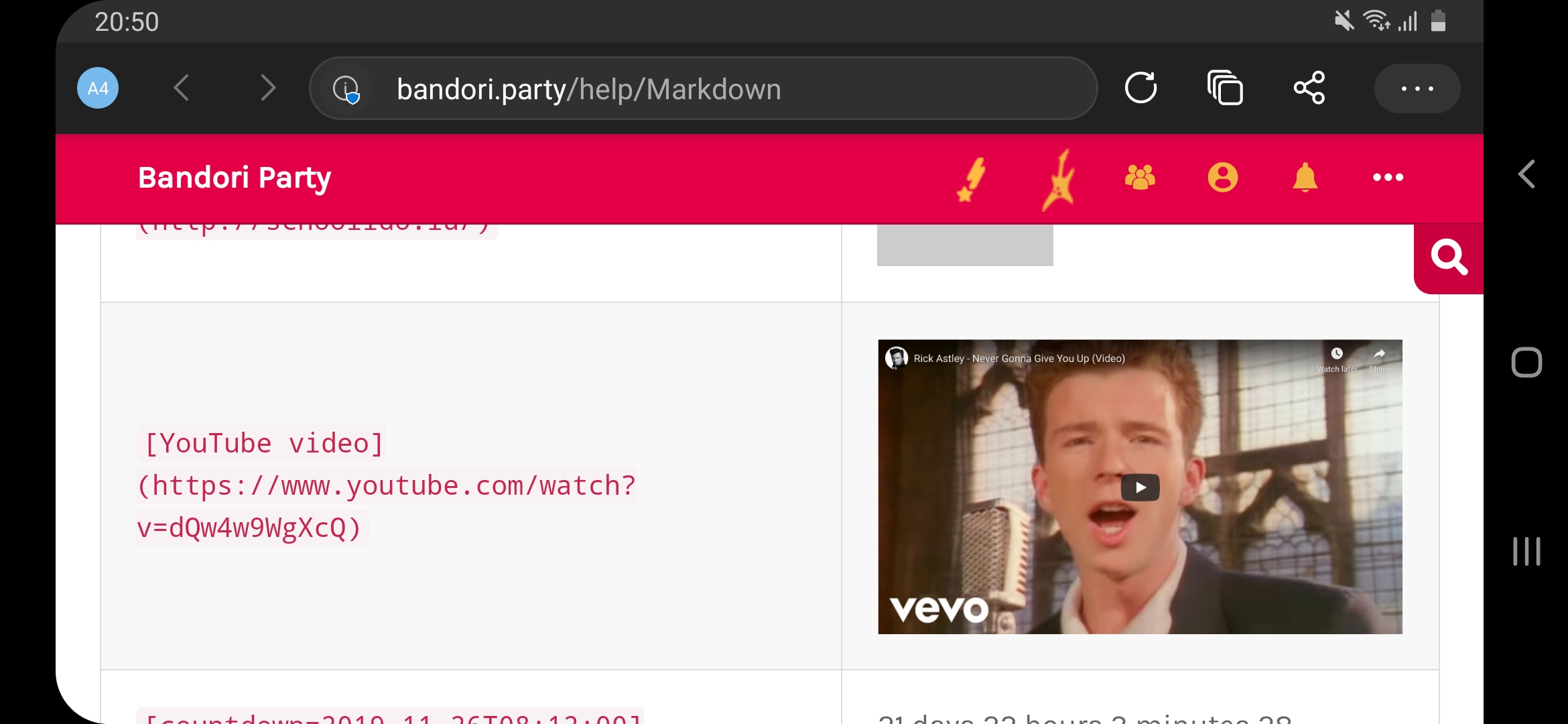1568x724 pixels.
Task: Go to Bandori Party home title
Action: pyautogui.click(x=235, y=178)
